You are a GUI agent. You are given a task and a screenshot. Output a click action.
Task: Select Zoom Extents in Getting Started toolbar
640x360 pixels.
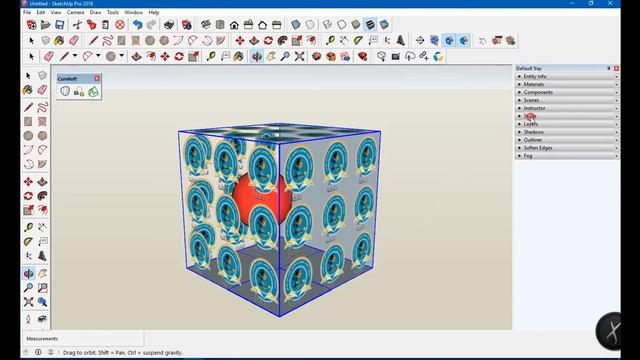pos(299,56)
